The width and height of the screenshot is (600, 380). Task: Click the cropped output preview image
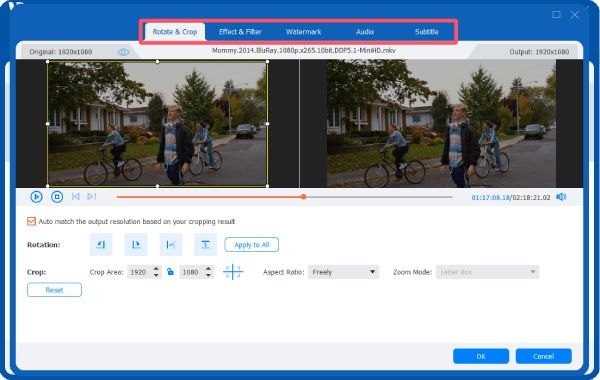pyautogui.click(x=441, y=123)
